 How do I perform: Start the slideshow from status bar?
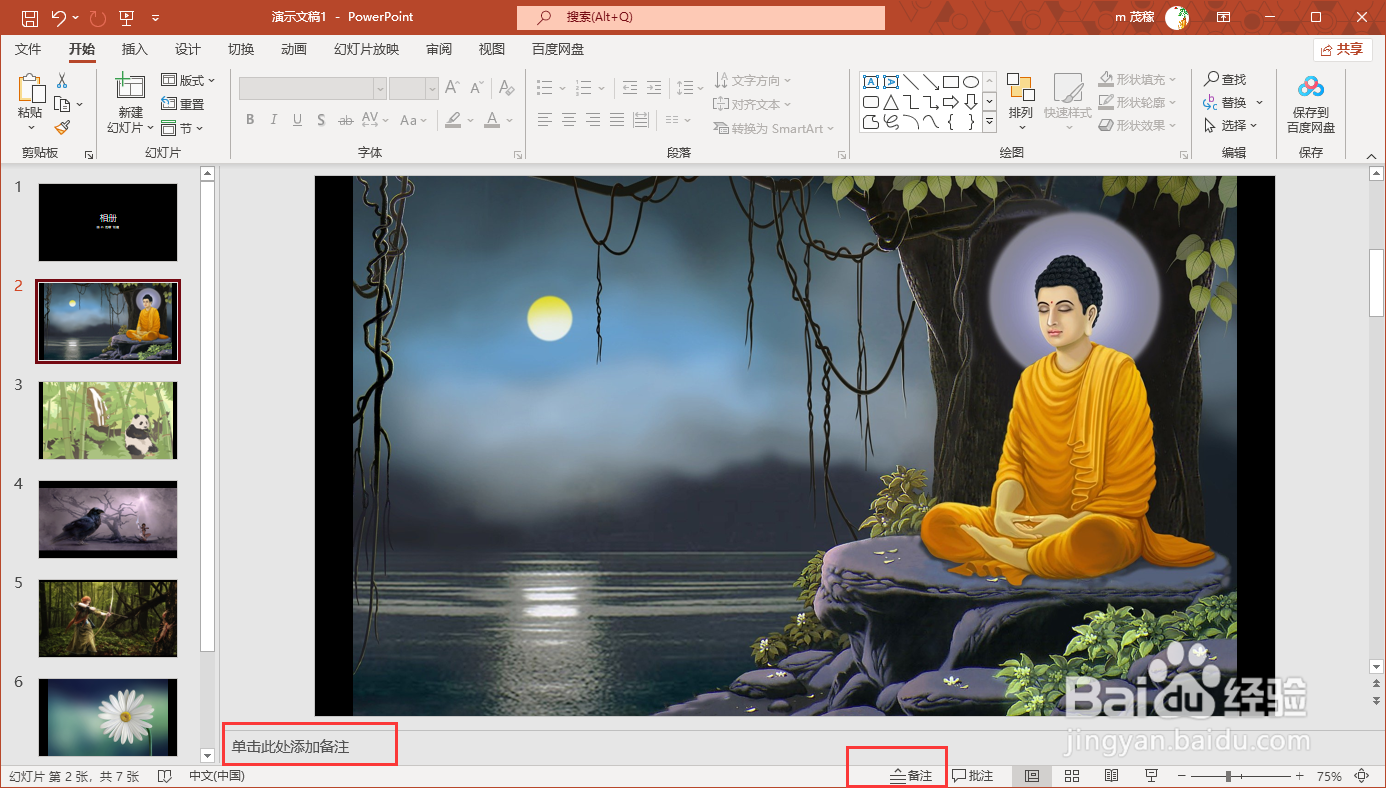(1151, 775)
